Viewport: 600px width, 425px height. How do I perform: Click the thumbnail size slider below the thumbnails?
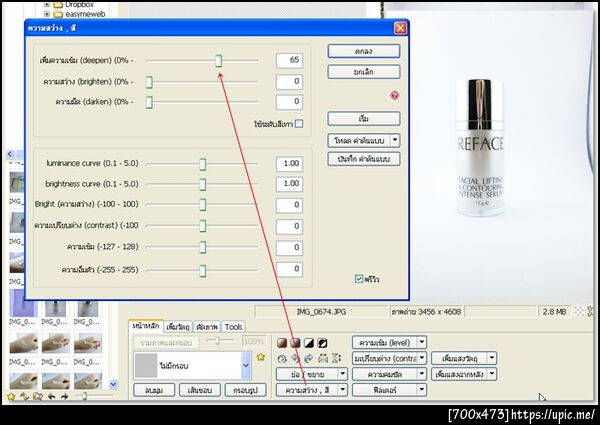click(x=85, y=396)
